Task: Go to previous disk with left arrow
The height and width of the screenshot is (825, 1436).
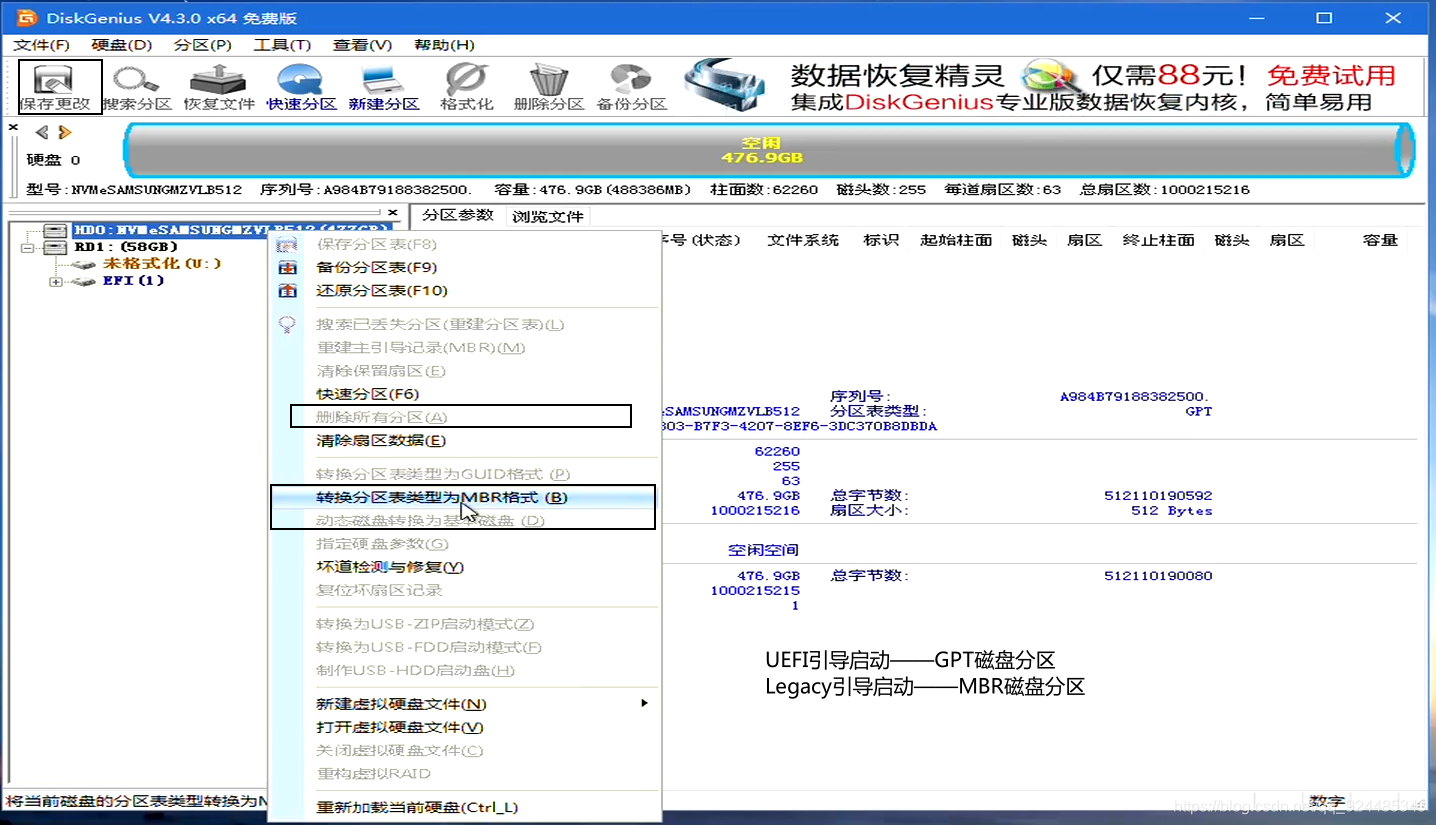Action: [42, 132]
